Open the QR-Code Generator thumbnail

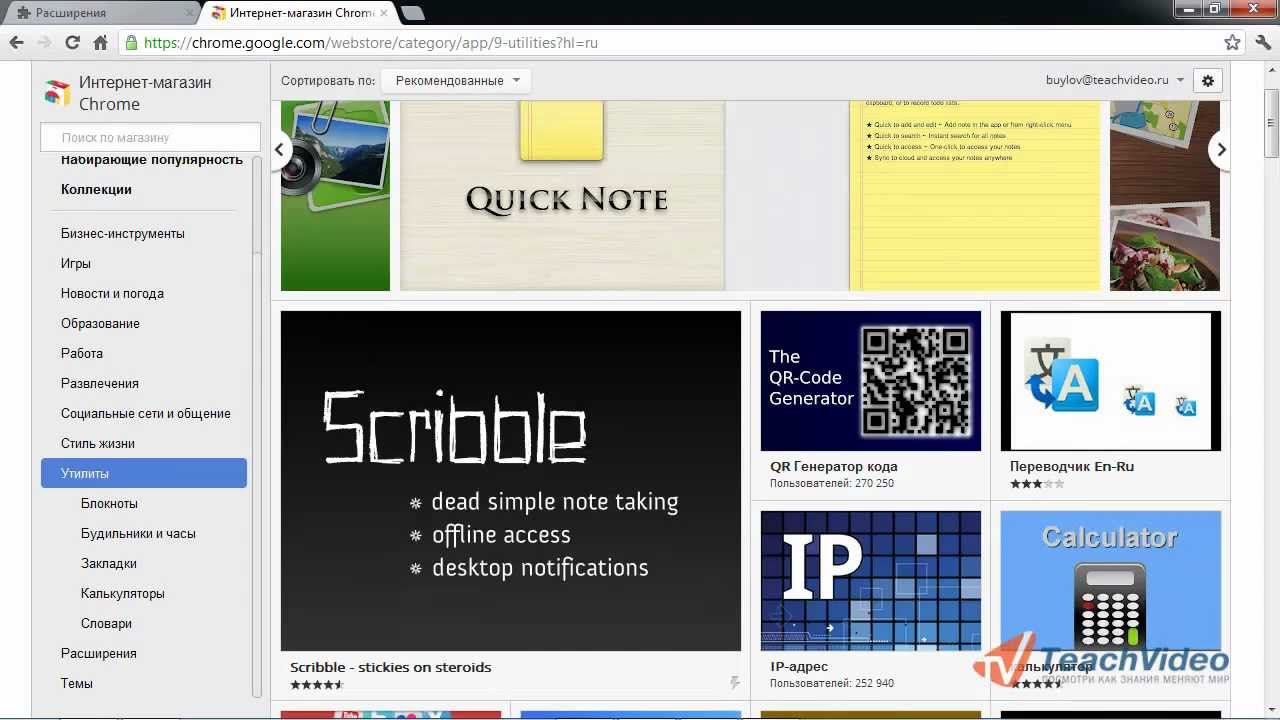871,381
